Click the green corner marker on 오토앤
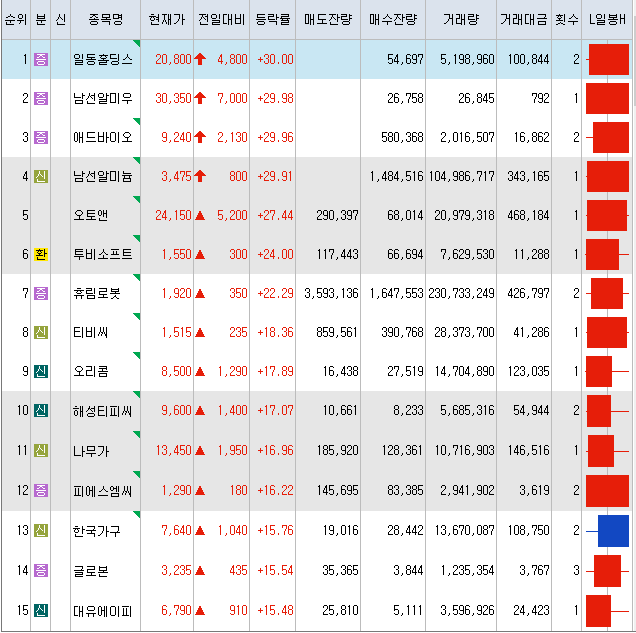636x633 pixels. (137, 200)
